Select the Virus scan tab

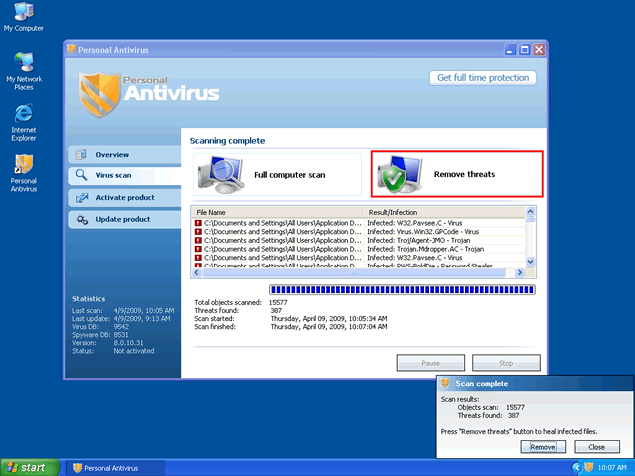point(112,176)
